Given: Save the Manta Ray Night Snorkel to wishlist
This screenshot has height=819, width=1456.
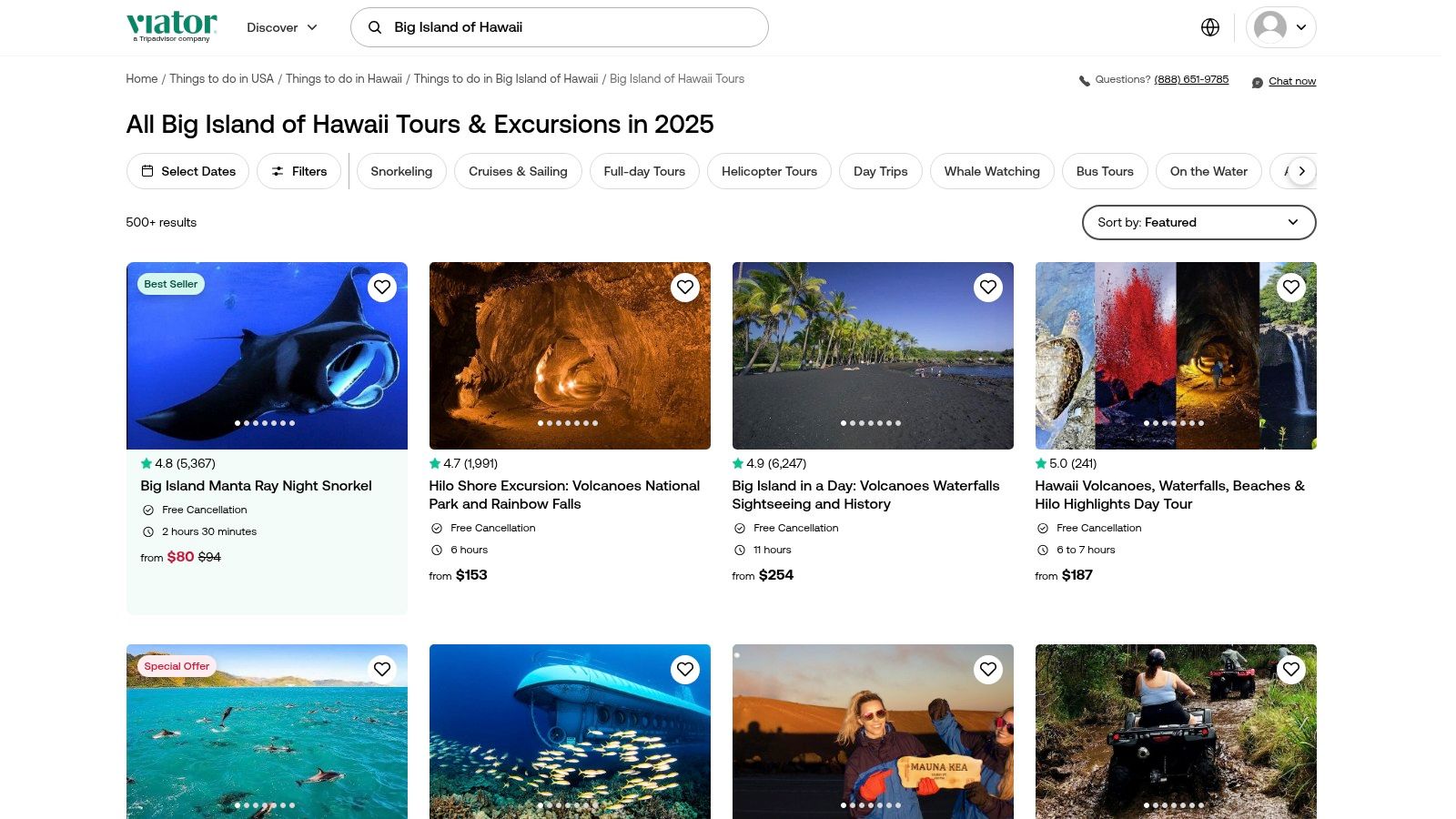Looking at the screenshot, I should pyautogui.click(x=382, y=288).
